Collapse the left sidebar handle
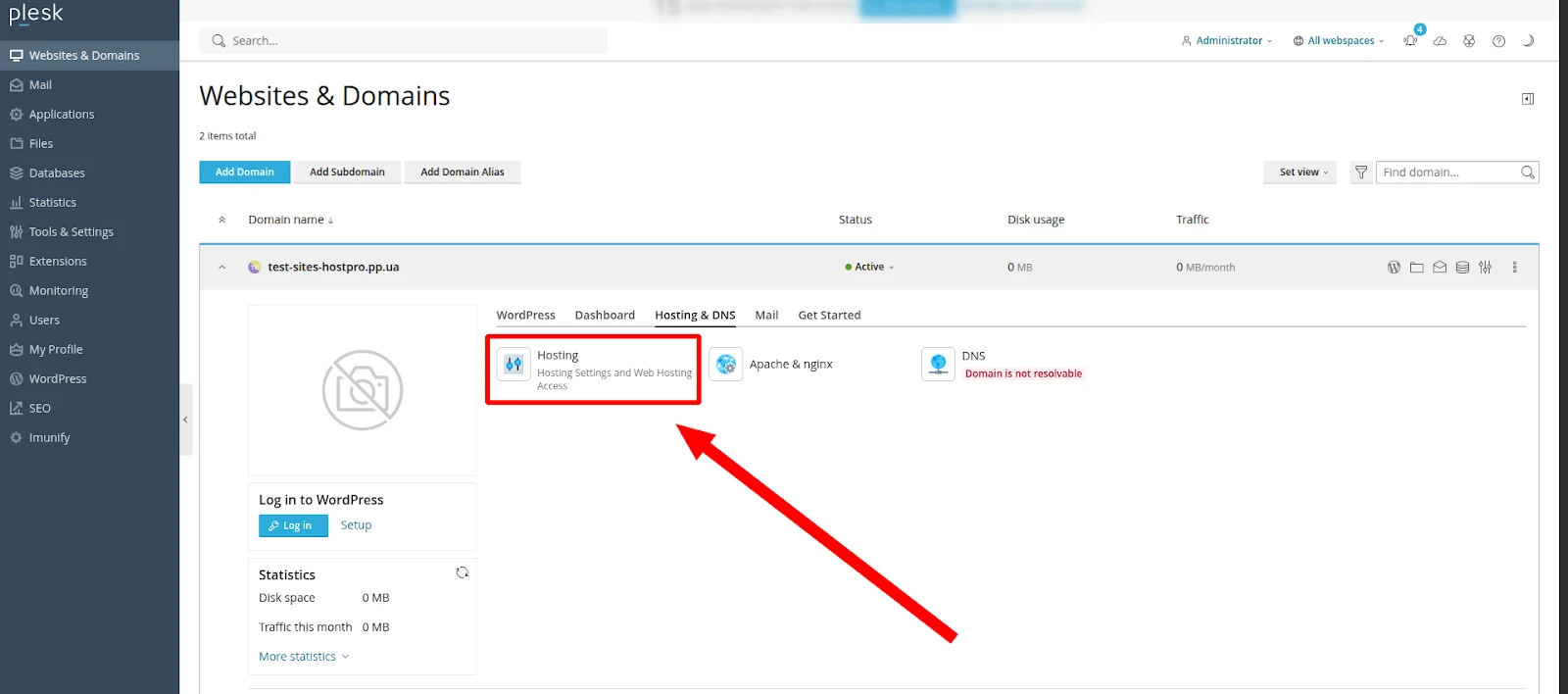 (185, 420)
